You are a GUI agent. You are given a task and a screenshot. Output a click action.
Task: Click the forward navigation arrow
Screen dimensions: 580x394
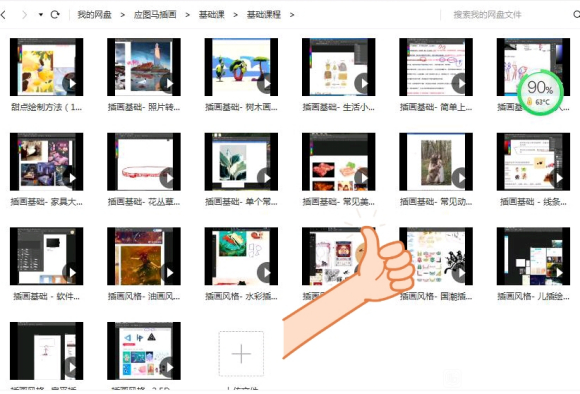pyautogui.click(x=24, y=15)
